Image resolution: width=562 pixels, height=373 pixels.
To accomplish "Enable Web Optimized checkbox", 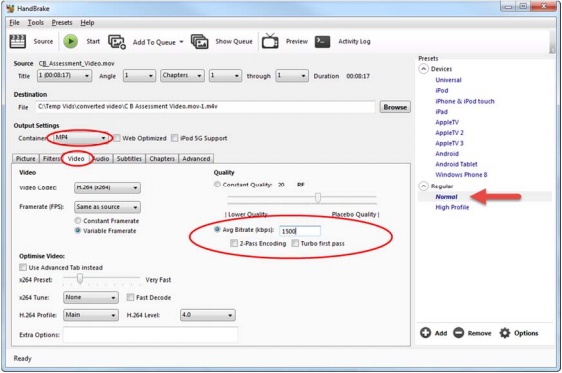I will 117,138.
